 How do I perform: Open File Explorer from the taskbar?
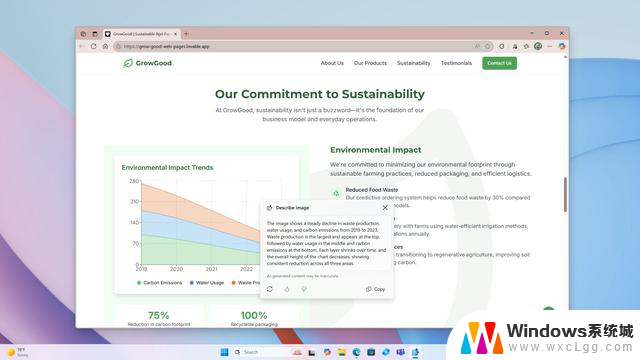pos(342,352)
